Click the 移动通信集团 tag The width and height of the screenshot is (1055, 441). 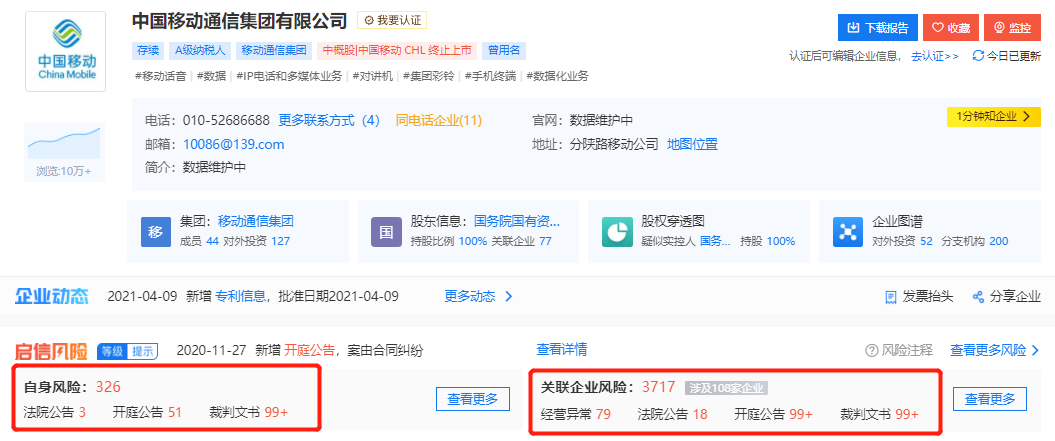(x=273, y=50)
